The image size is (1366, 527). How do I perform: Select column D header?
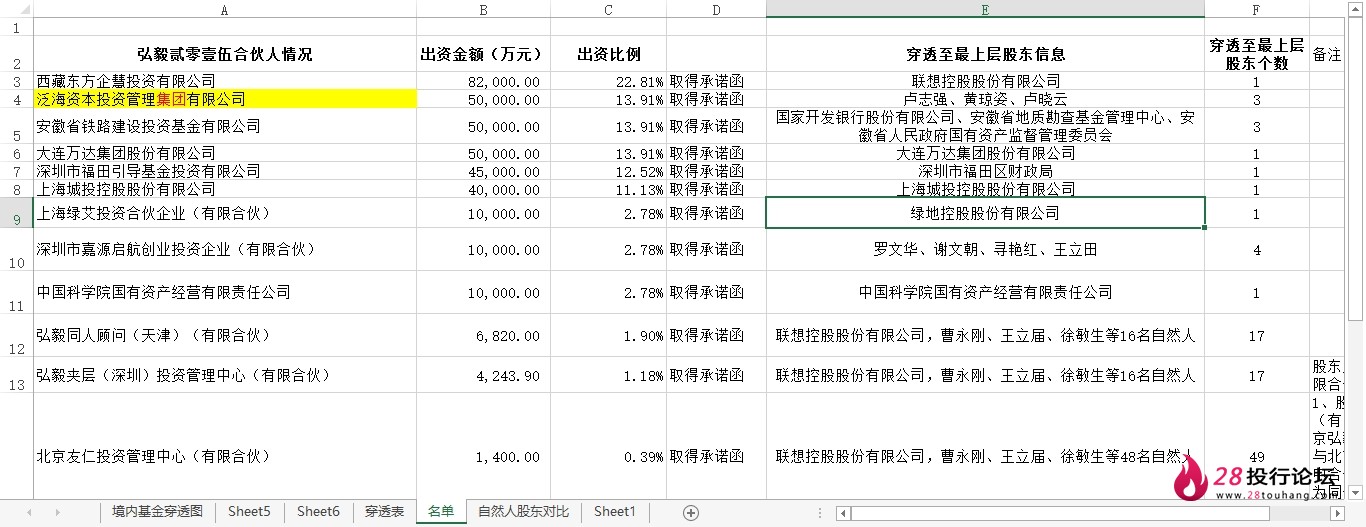pyautogui.click(x=716, y=9)
